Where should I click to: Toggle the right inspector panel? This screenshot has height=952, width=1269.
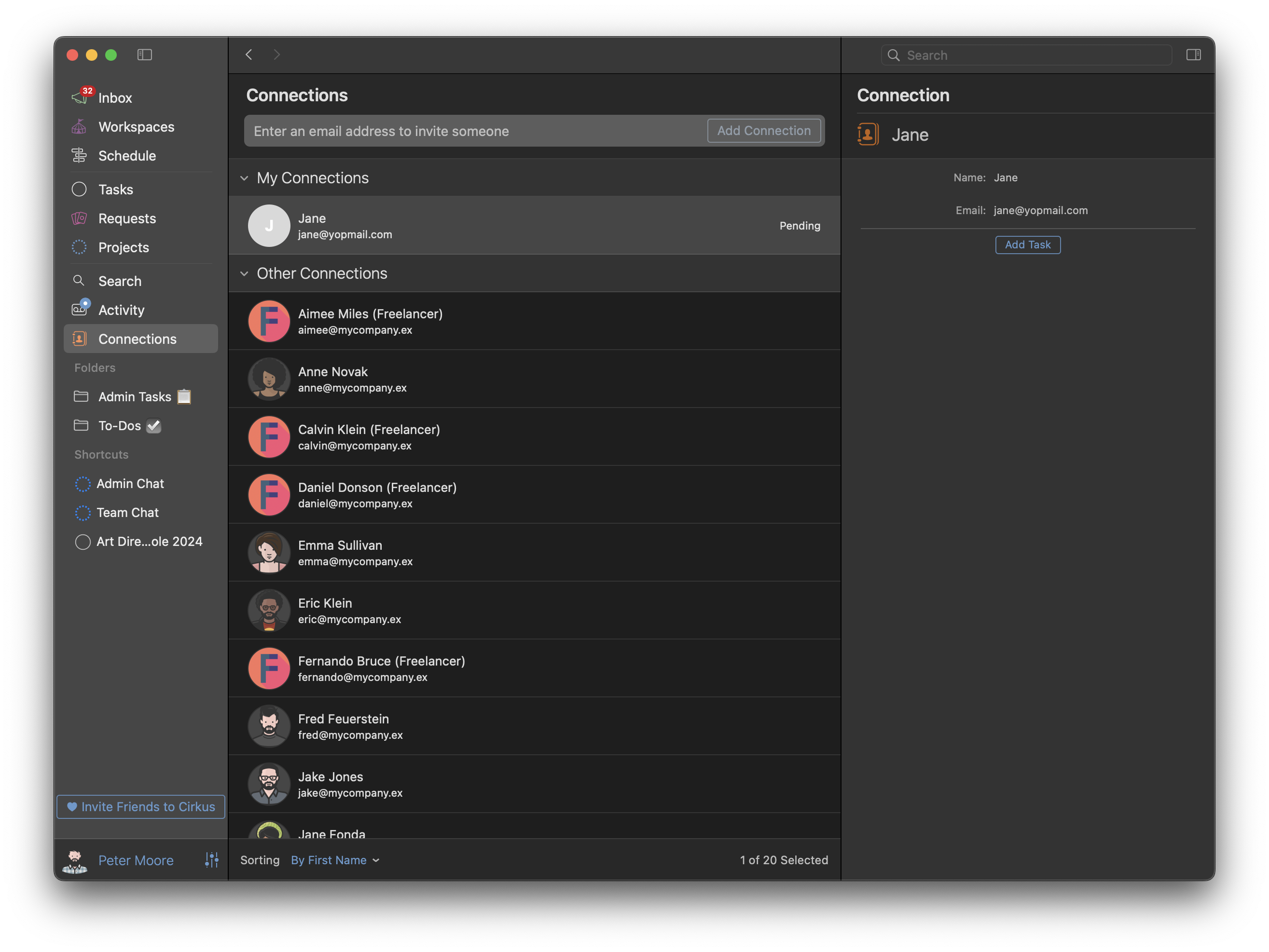point(1193,54)
